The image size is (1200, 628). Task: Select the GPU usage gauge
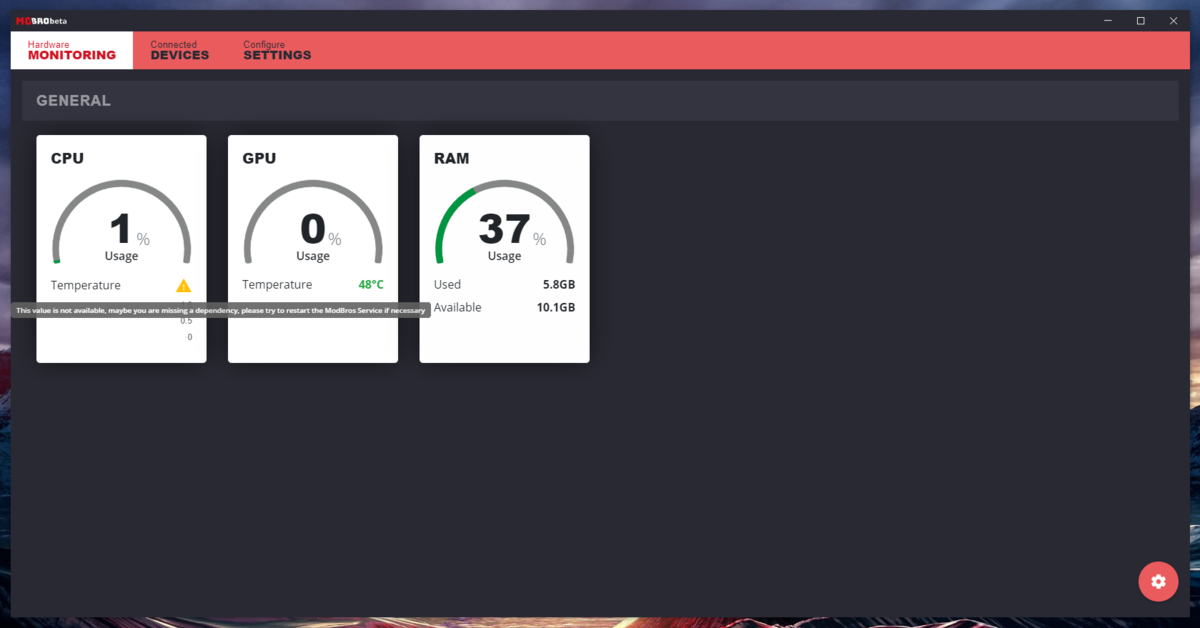(313, 223)
